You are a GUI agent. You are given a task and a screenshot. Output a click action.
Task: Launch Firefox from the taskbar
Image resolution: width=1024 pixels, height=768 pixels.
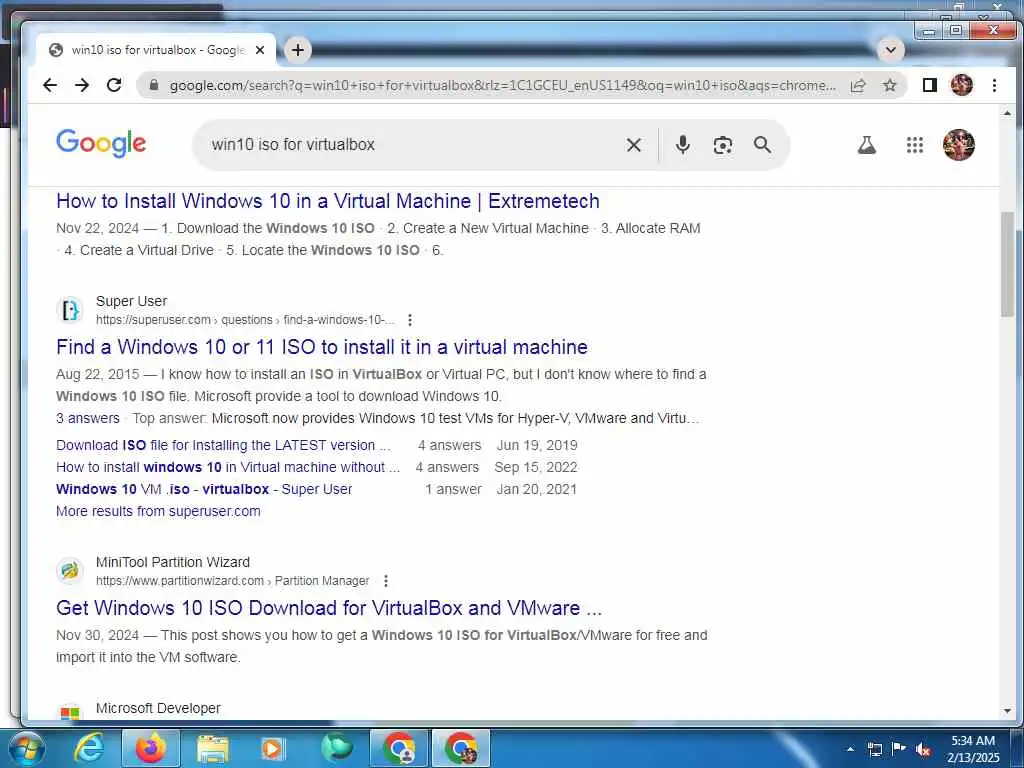click(151, 748)
